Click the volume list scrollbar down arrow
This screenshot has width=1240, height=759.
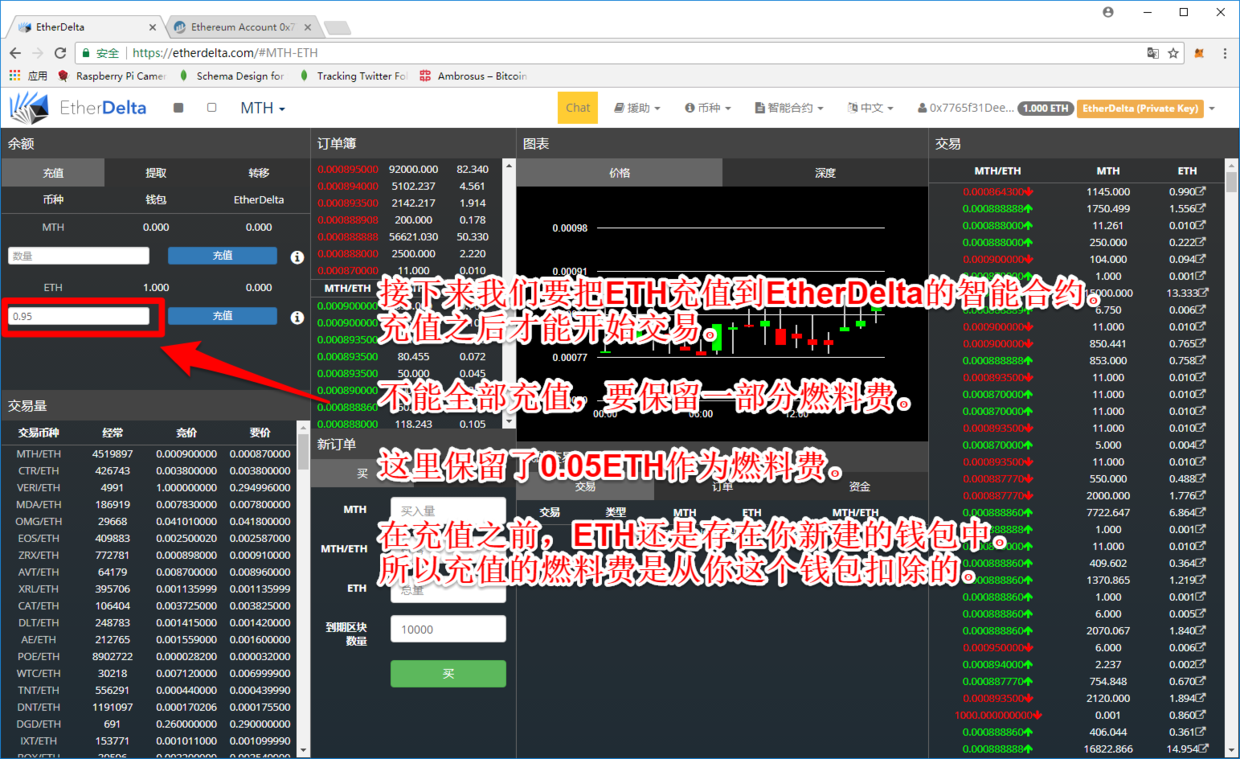[x=304, y=748]
